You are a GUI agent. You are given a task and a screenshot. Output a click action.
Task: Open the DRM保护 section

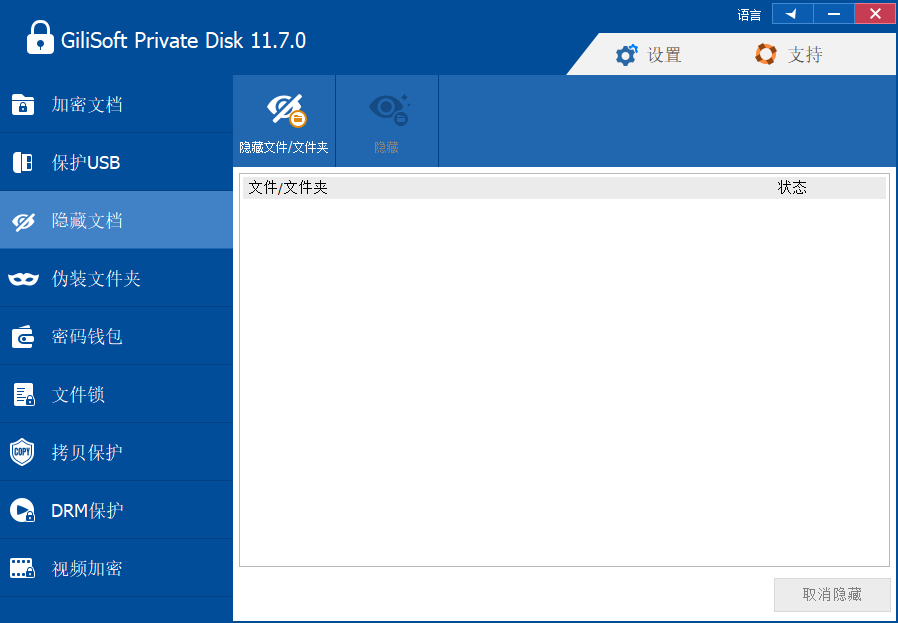116,510
